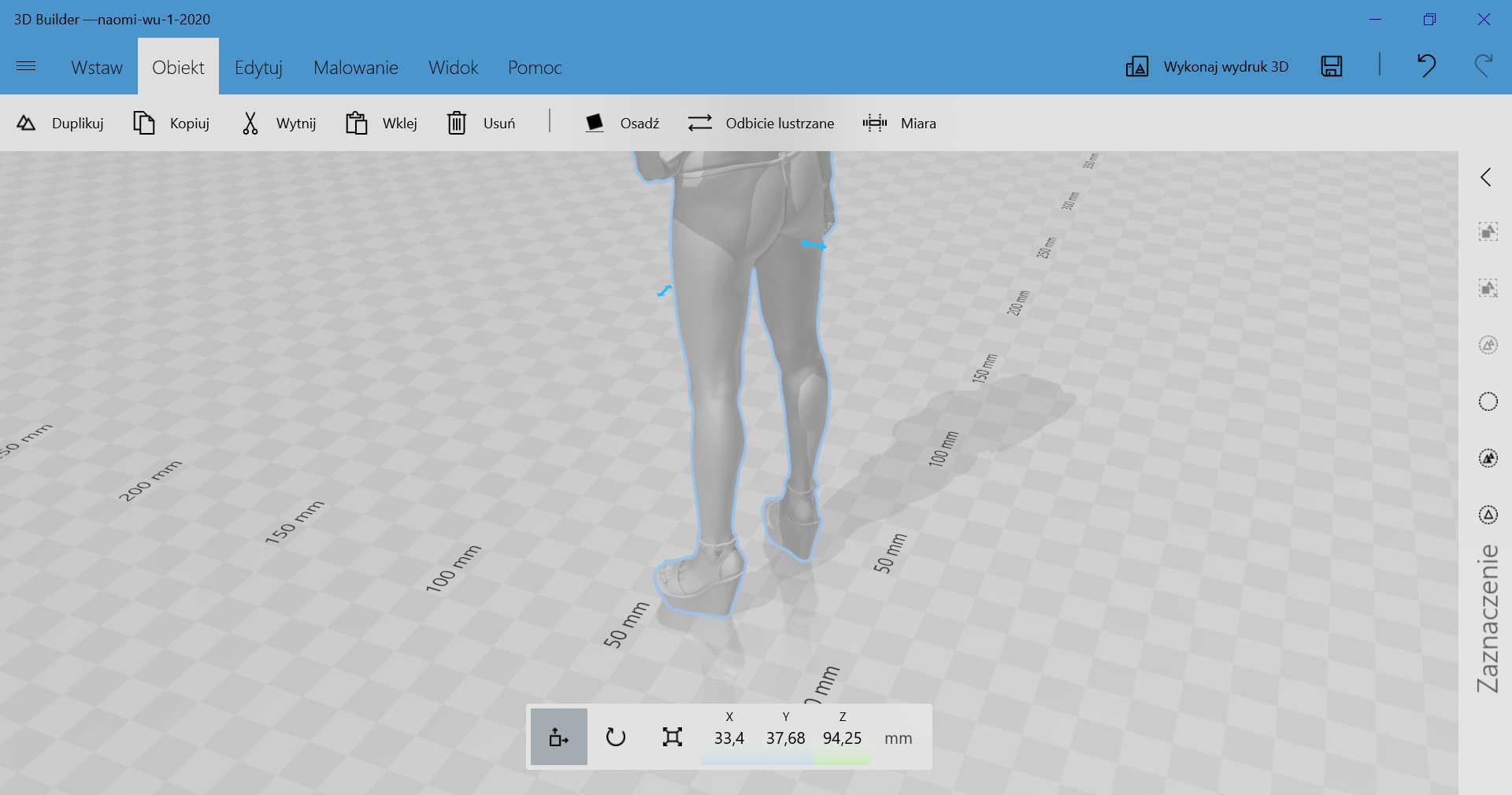The image size is (1512, 795).
Task: Open the hamburger menu
Action: [26, 67]
